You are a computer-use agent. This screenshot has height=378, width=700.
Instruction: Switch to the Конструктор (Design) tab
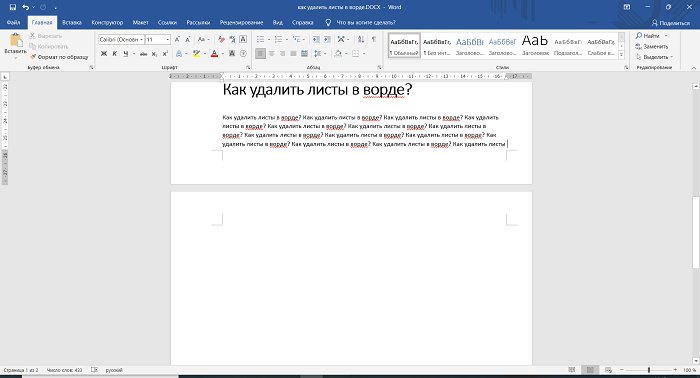coord(107,22)
